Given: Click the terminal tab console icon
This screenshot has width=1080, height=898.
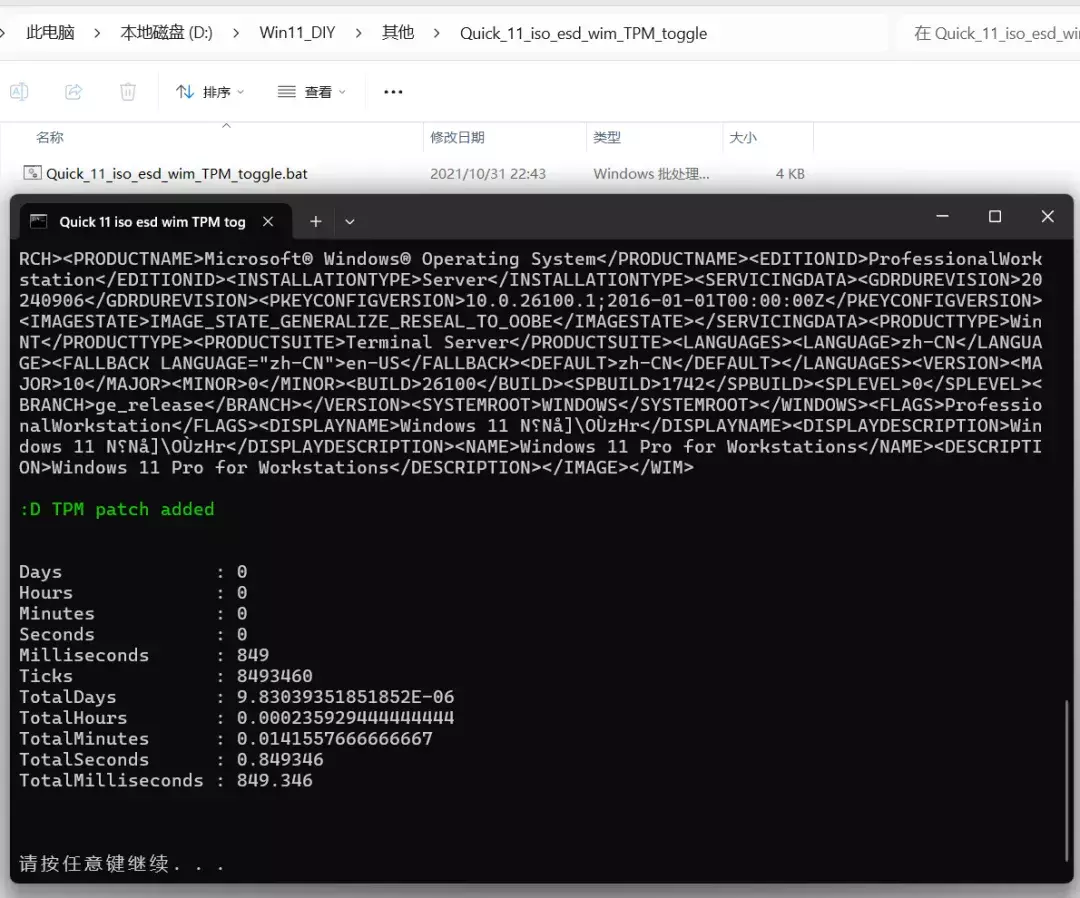Looking at the screenshot, I should pos(39,221).
